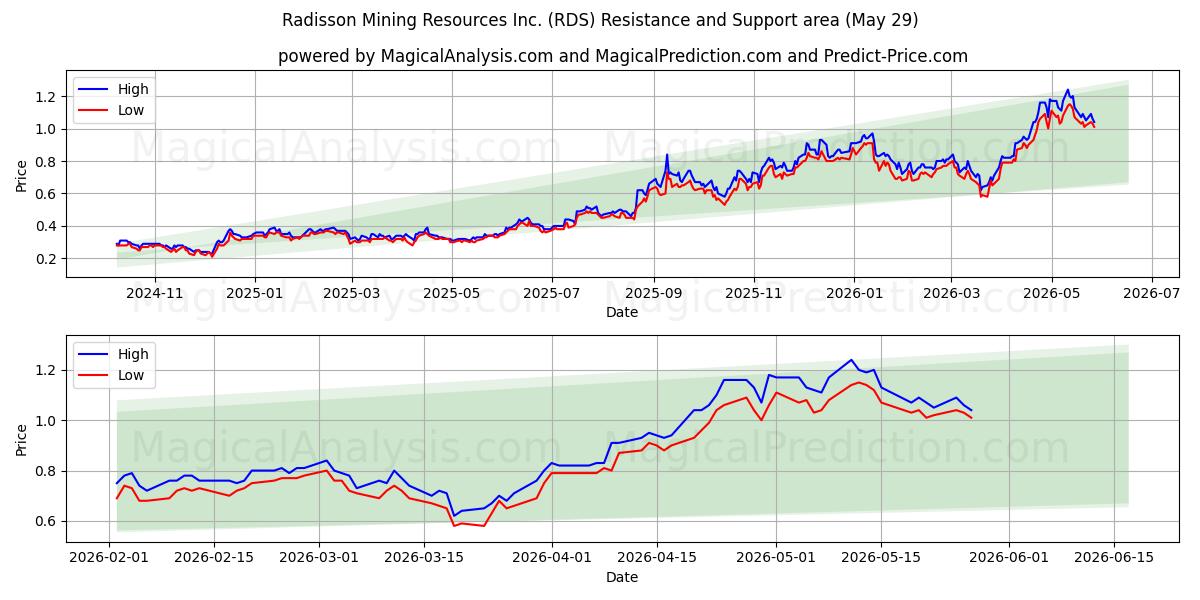Viewport: 1200px width, 600px height.
Task: Click the 2024-11 tick label on top chart
Action: click(155, 294)
